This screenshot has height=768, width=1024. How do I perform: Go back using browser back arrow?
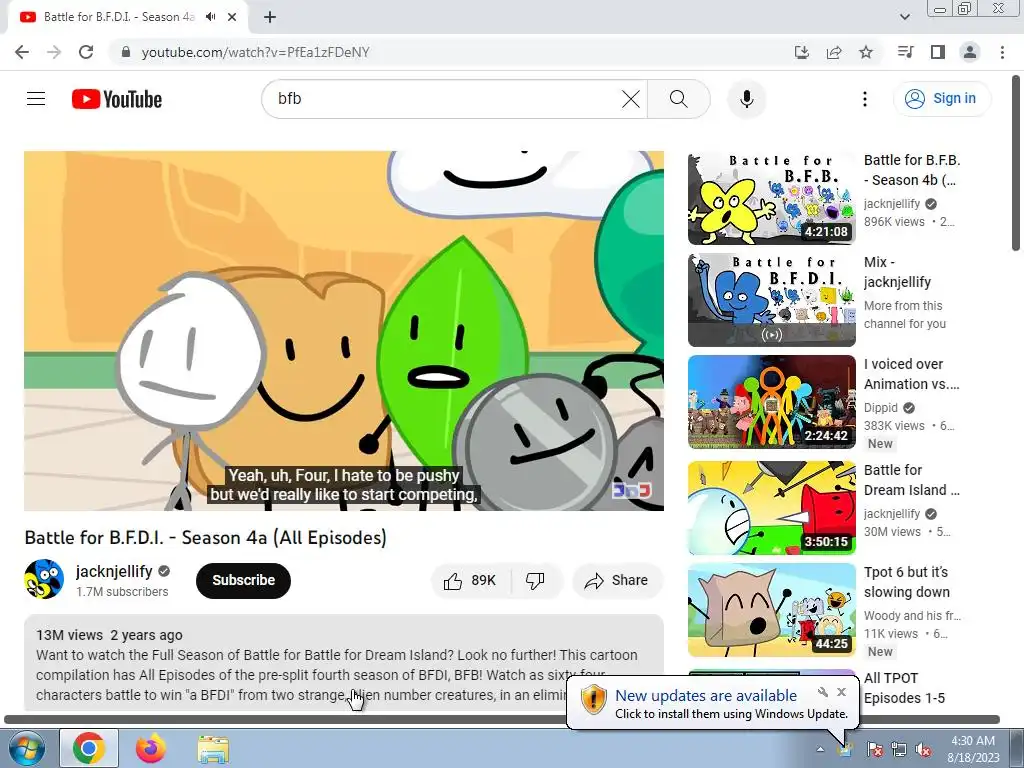22,52
